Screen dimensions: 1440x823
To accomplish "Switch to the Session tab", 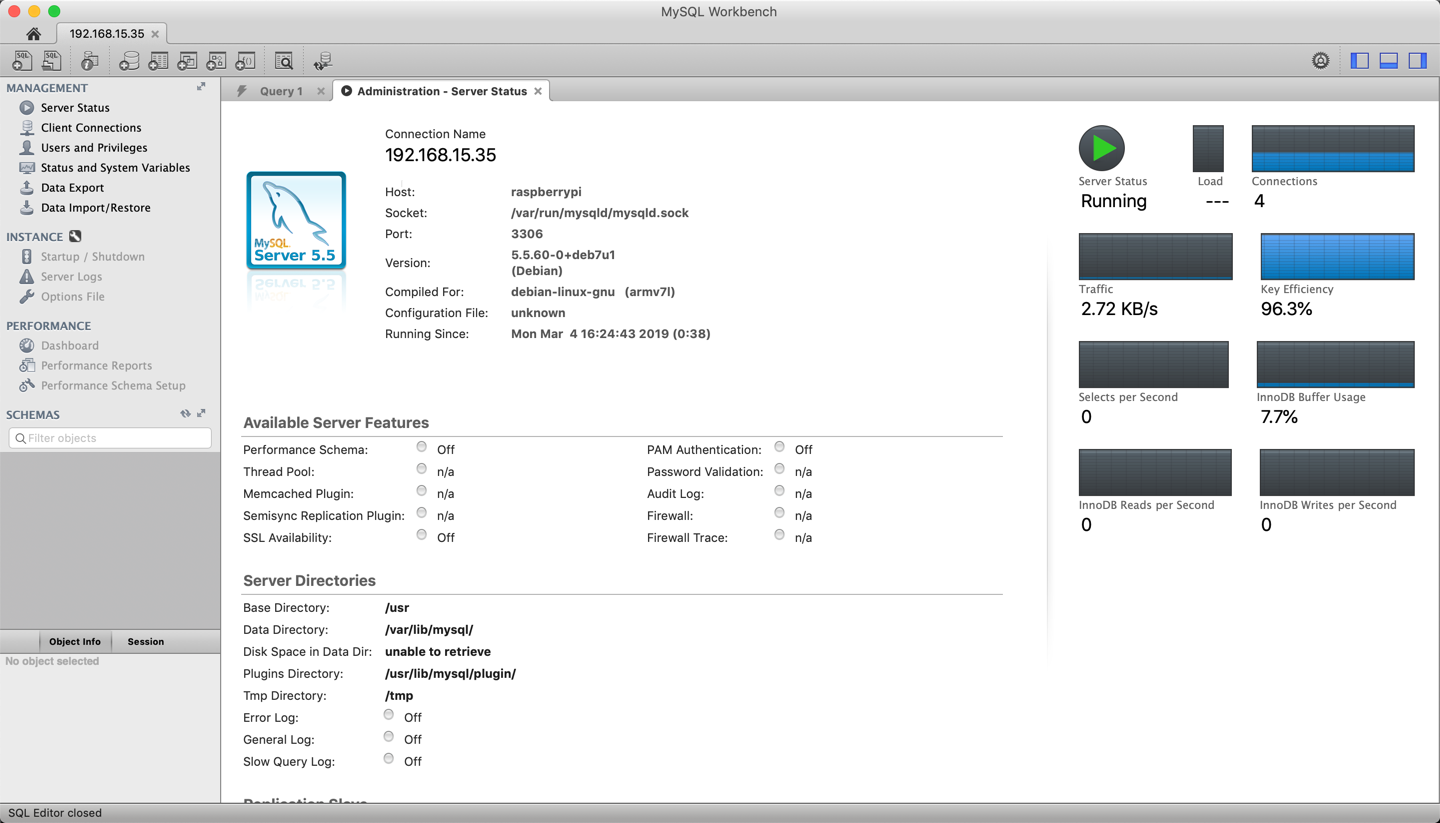I will tap(145, 642).
